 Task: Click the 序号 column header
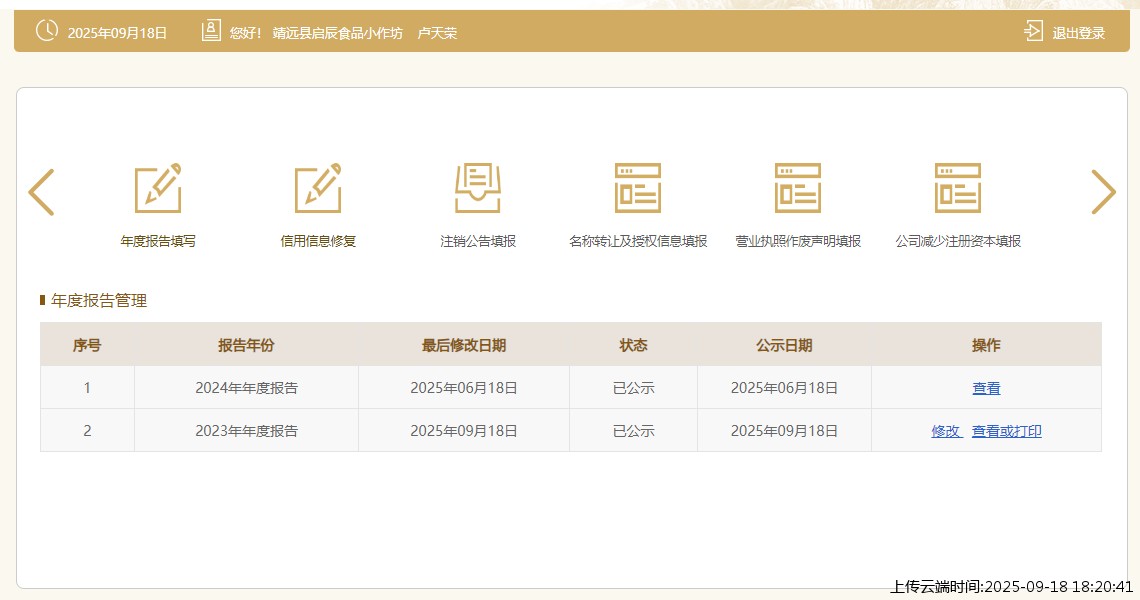tap(87, 345)
